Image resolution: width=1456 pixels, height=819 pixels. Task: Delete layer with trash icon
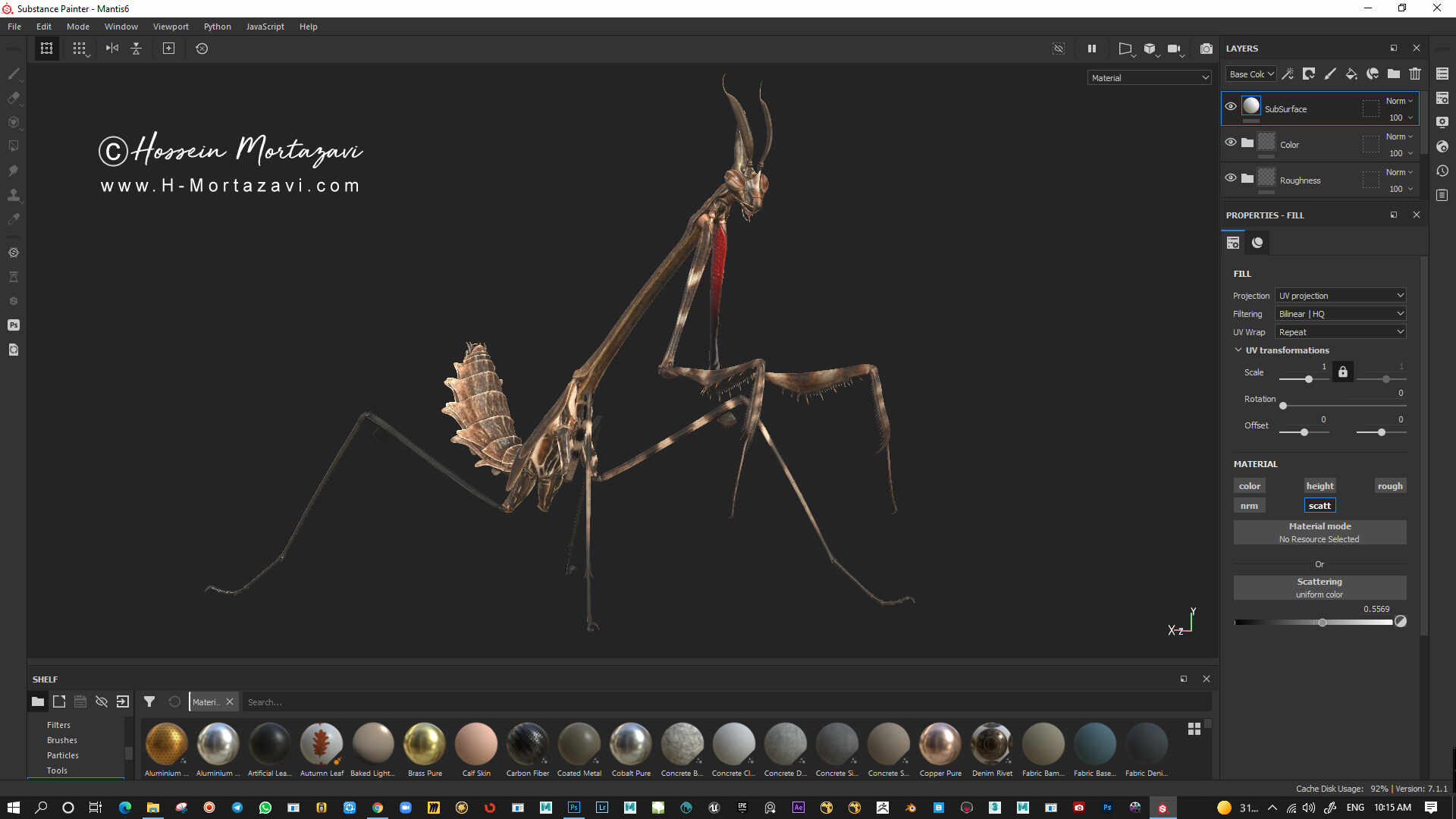tap(1415, 74)
